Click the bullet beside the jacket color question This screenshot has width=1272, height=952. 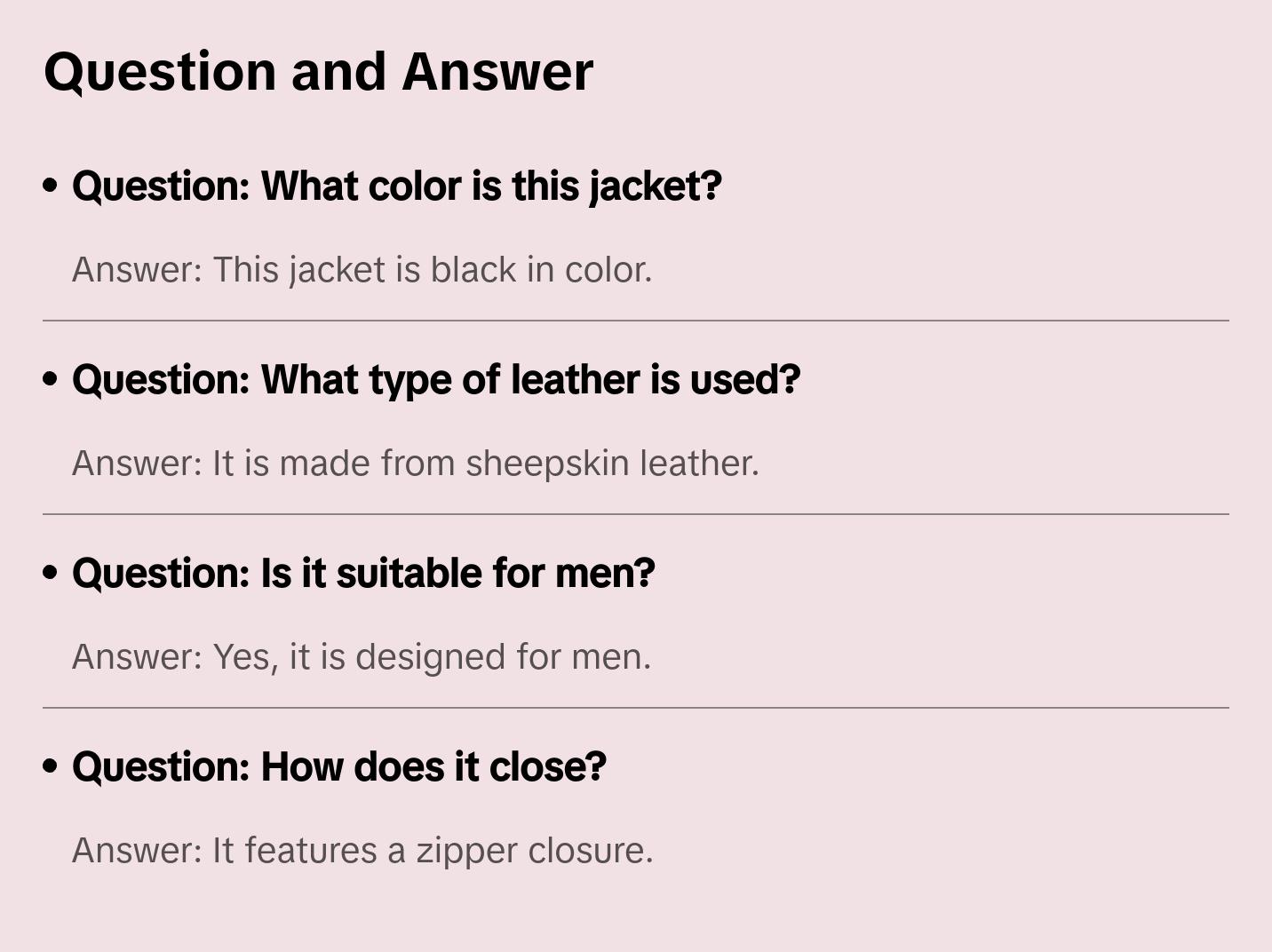[x=51, y=186]
